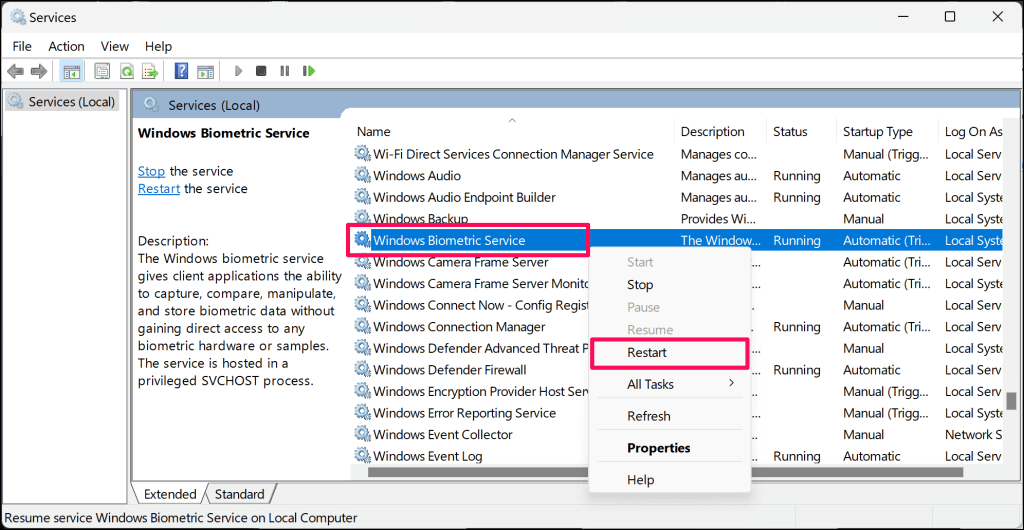Open the blue Help toolbar icon
The height and width of the screenshot is (530, 1024).
coord(181,71)
